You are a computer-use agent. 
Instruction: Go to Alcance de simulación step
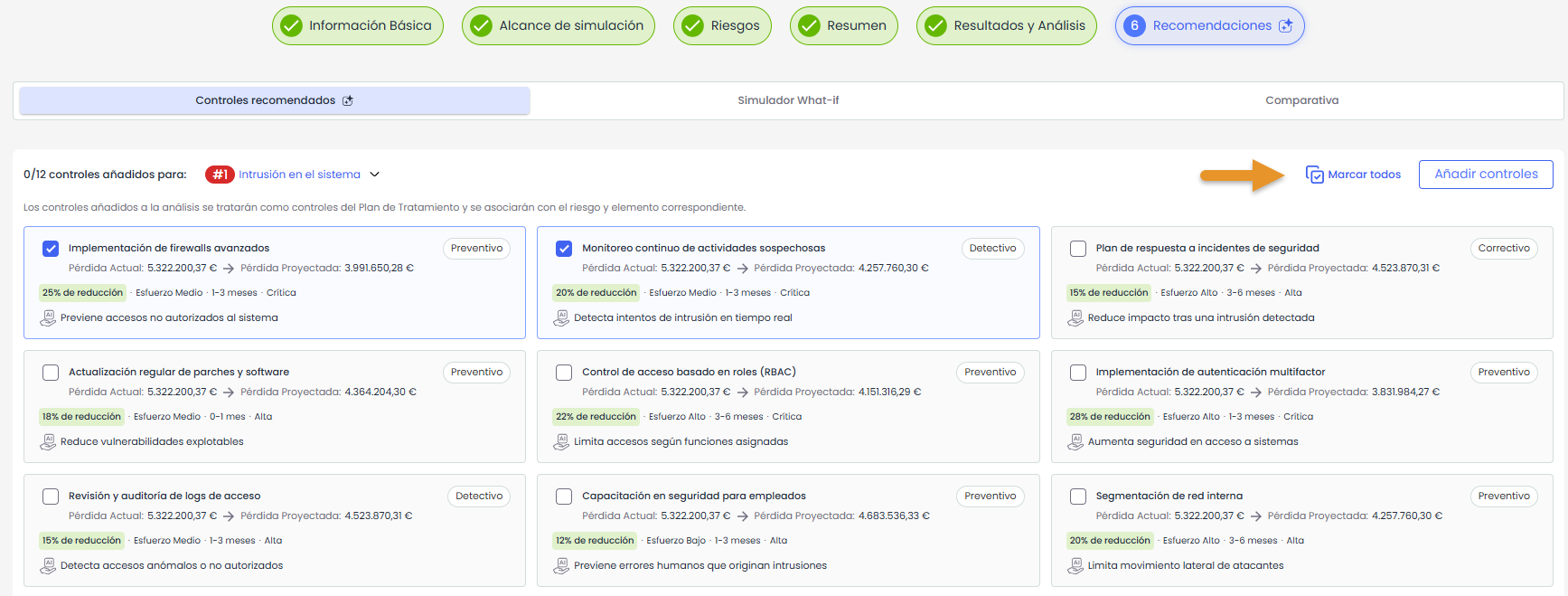point(559,25)
